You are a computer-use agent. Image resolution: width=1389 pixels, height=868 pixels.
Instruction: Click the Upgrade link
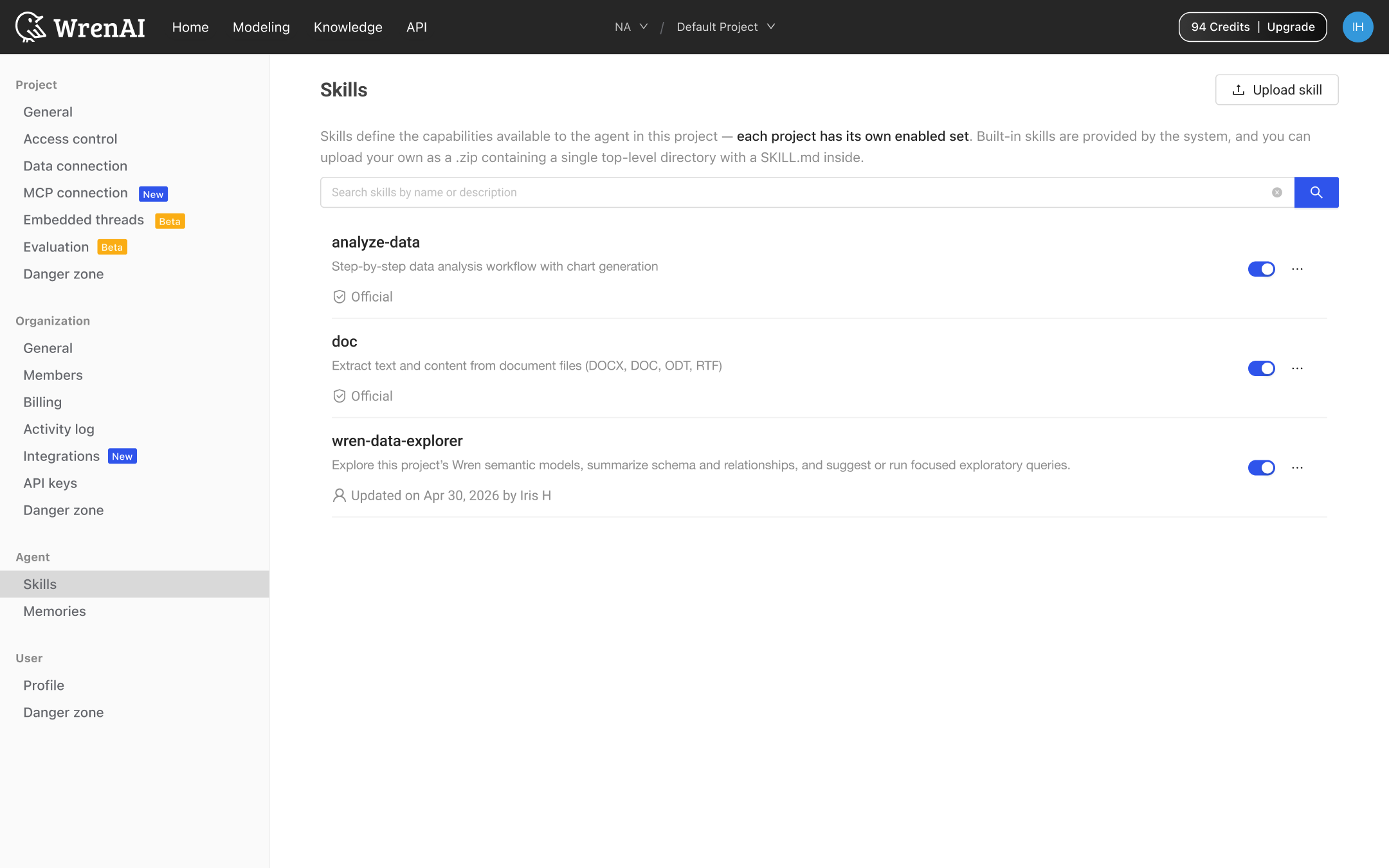(x=1291, y=27)
